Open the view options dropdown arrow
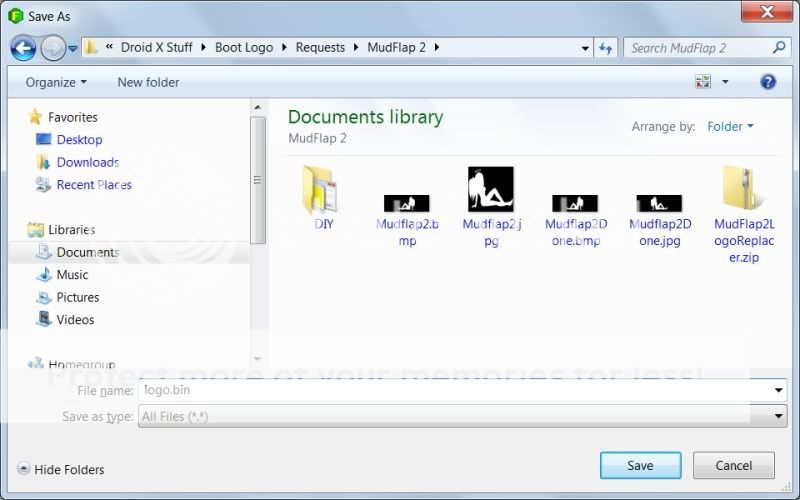The image size is (800, 500). [725, 82]
